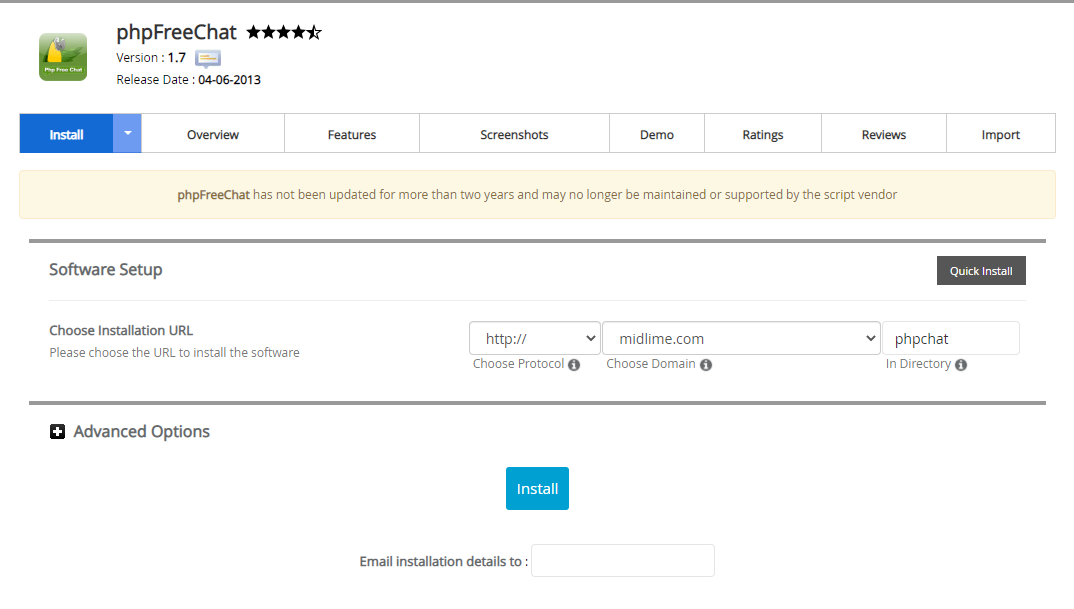Click the info icon beside Choose Domain
Screen dimensions: 1074x609
[706, 364]
